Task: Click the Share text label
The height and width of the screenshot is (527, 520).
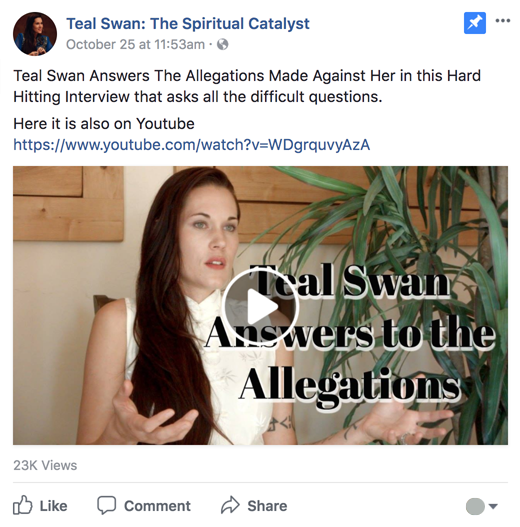Action: [x=267, y=506]
